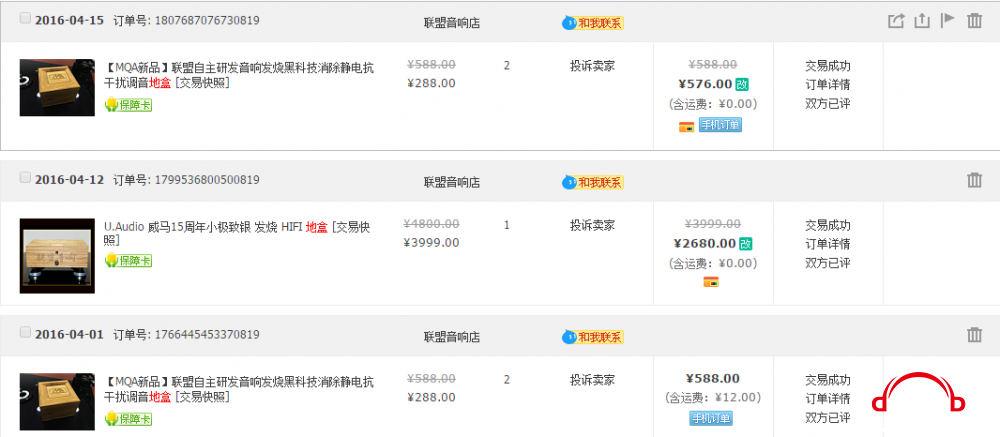Delete the 2016-04-15 order with trash icon
This screenshot has width=1000, height=437.
coord(974,20)
